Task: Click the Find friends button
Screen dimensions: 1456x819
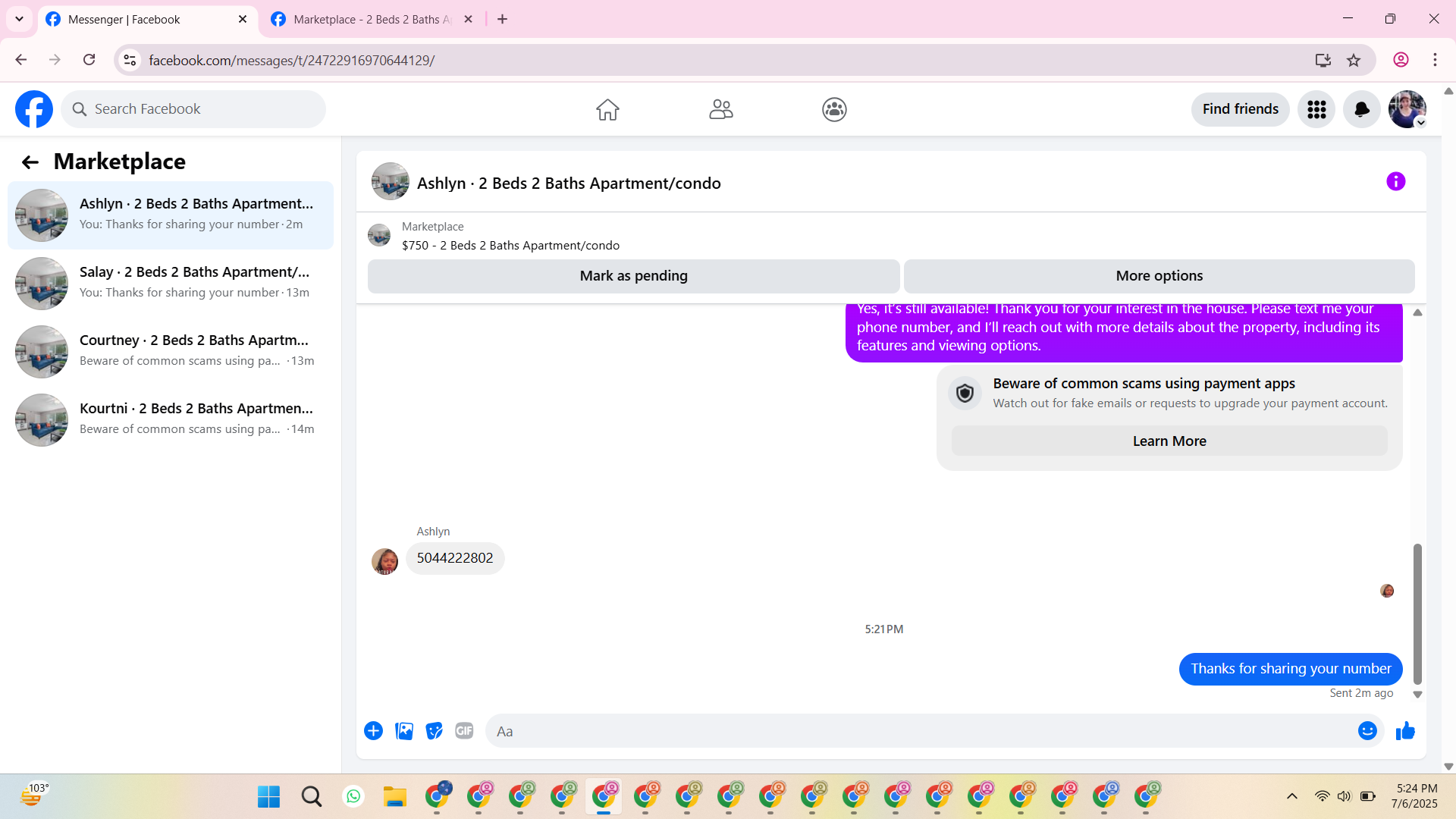Action: click(1240, 109)
